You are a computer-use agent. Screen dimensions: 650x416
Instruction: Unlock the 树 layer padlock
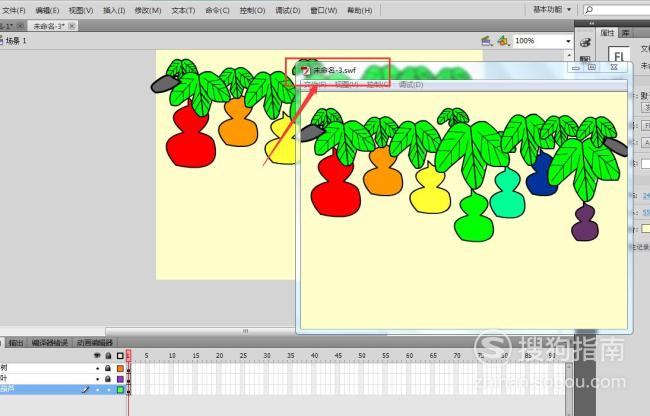pyautogui.click(x=108, y=368)
